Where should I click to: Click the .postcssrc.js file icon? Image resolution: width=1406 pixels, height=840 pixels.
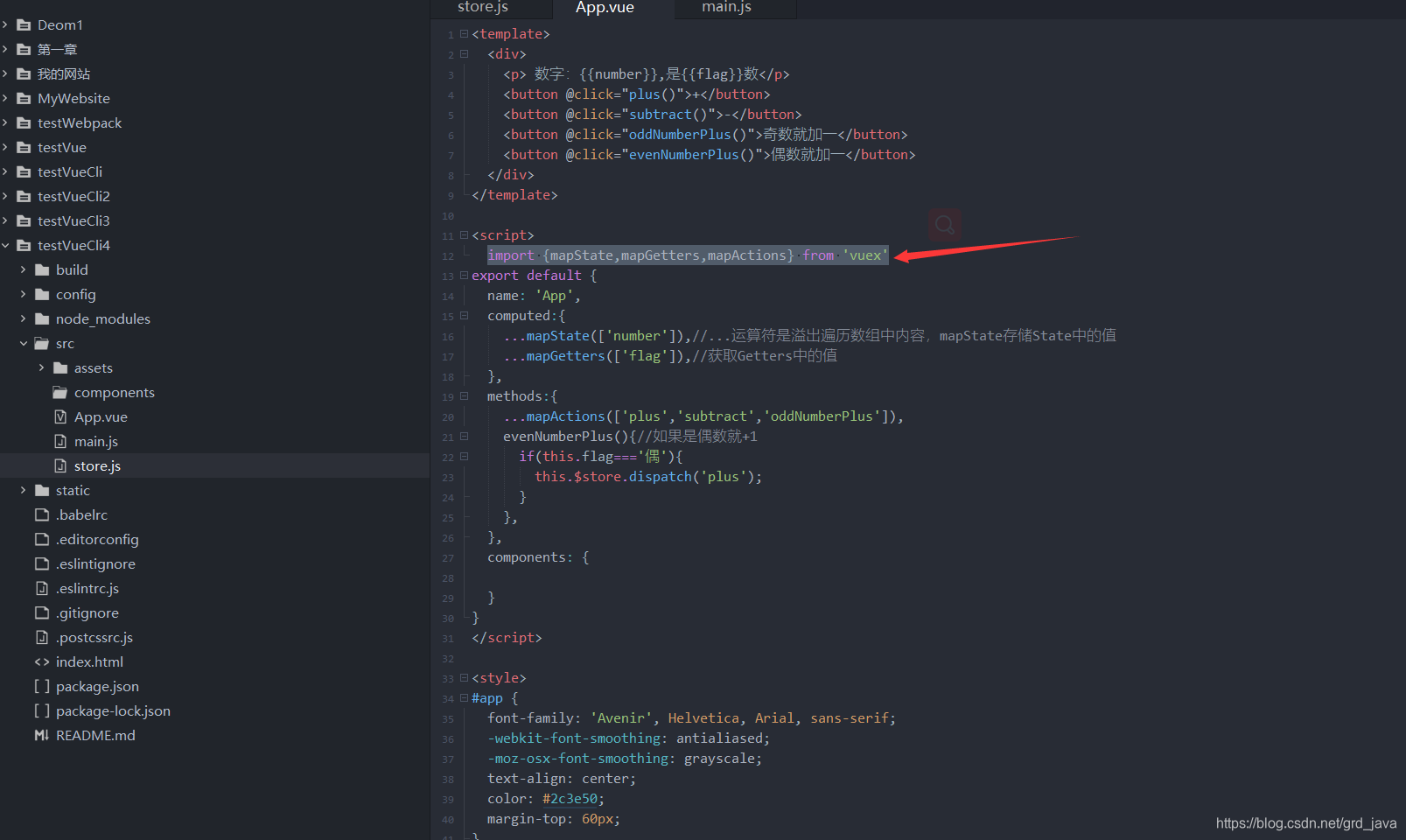(x=42, y=638)
